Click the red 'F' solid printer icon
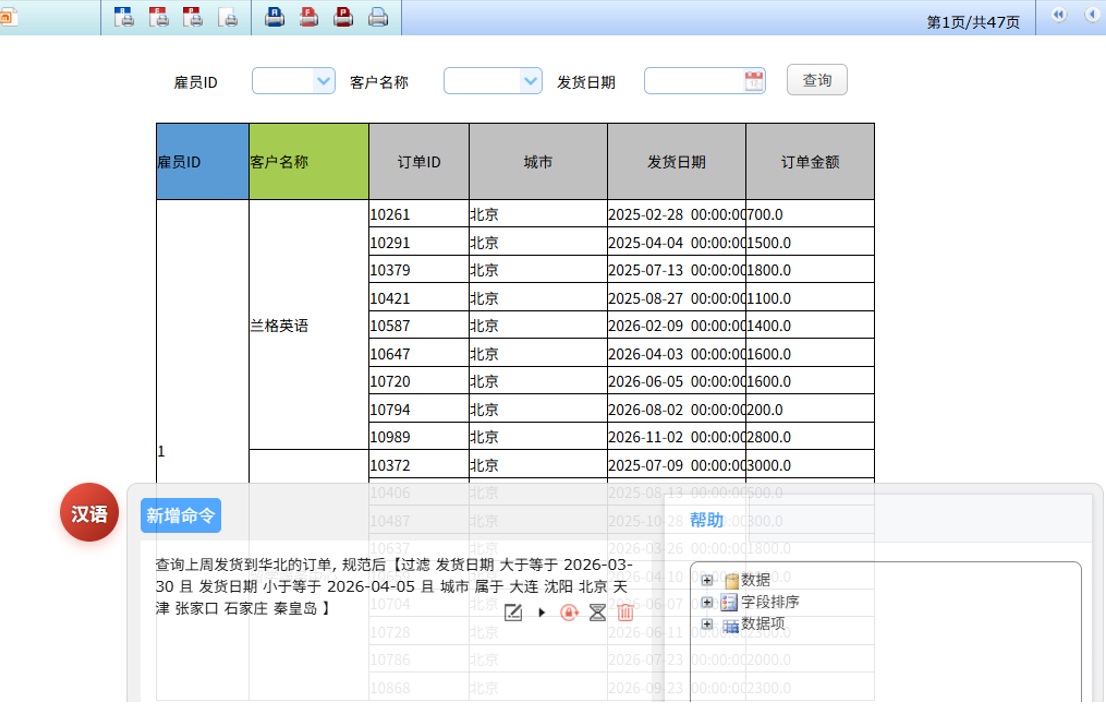Viewport: 1106px width, 705px height. coord(309,17)
